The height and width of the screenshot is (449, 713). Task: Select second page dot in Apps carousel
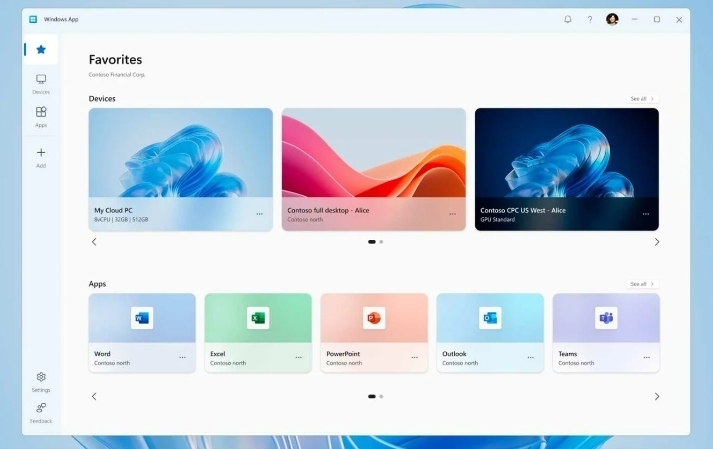(x=381, y=397)
